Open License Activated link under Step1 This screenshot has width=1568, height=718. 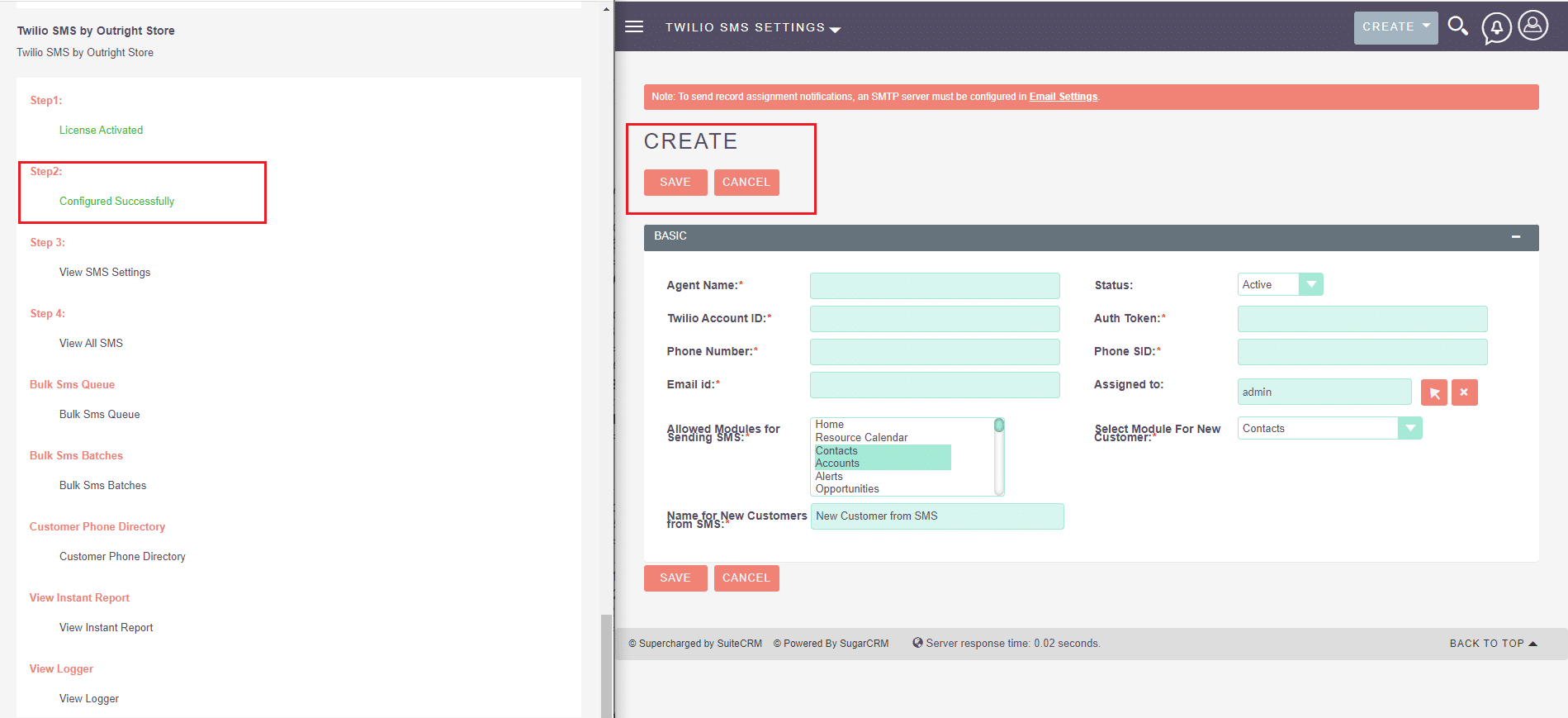[x=101, y=131]
